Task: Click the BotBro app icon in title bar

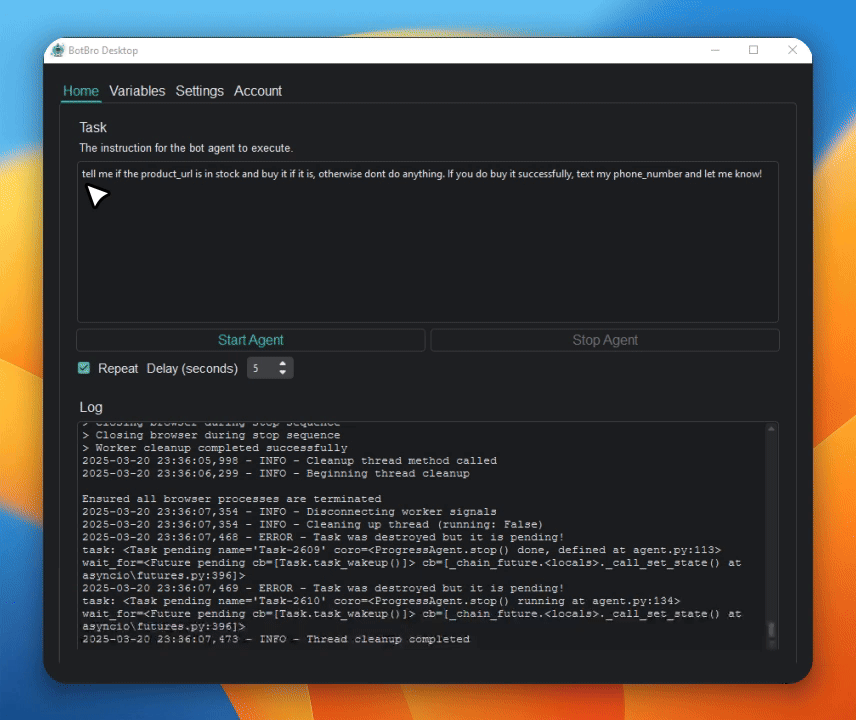Action: pyautogui.click(x=58, y=51)
